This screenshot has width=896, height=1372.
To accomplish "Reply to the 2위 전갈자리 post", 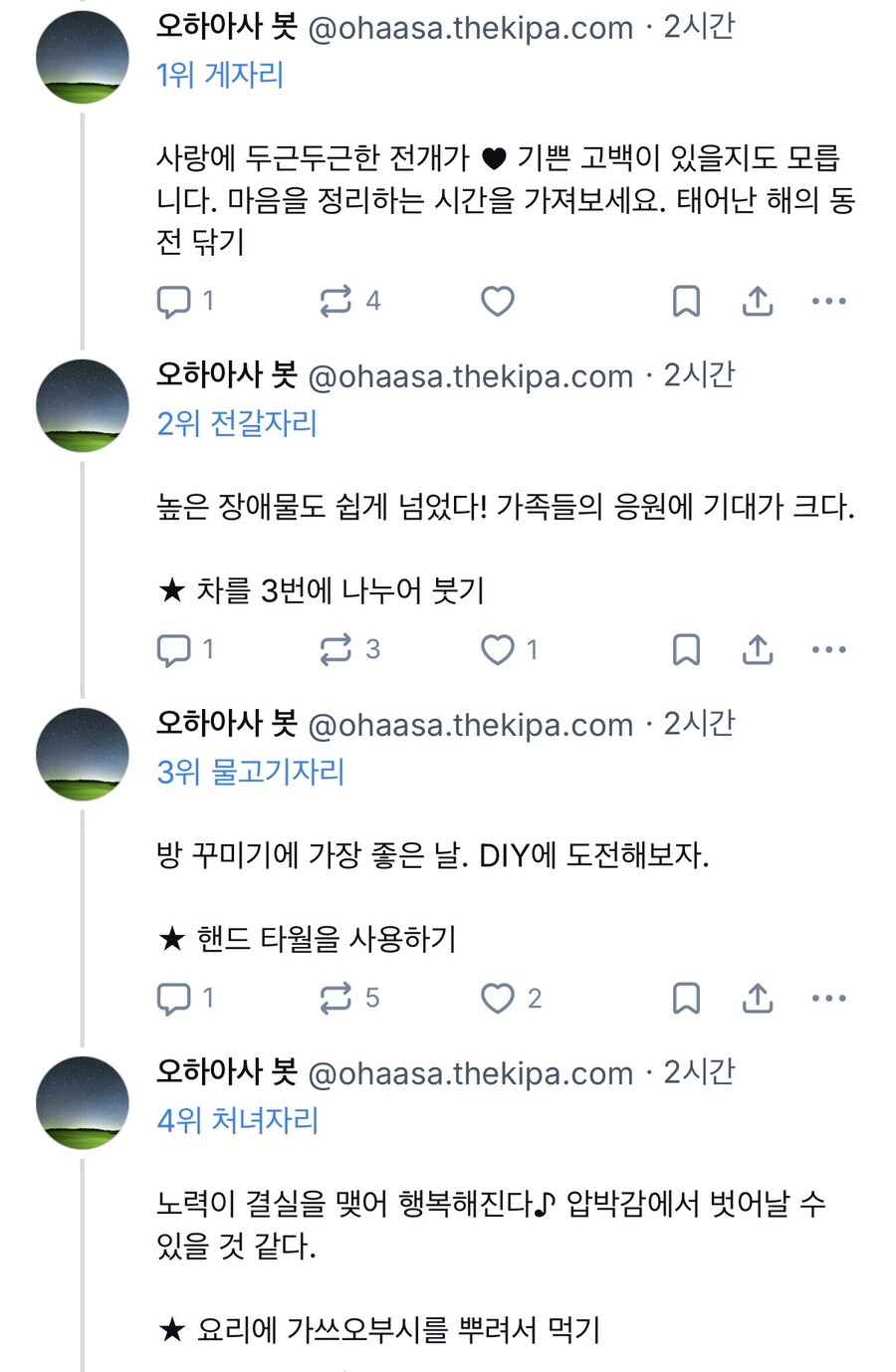I will click(x=174, y=649).
